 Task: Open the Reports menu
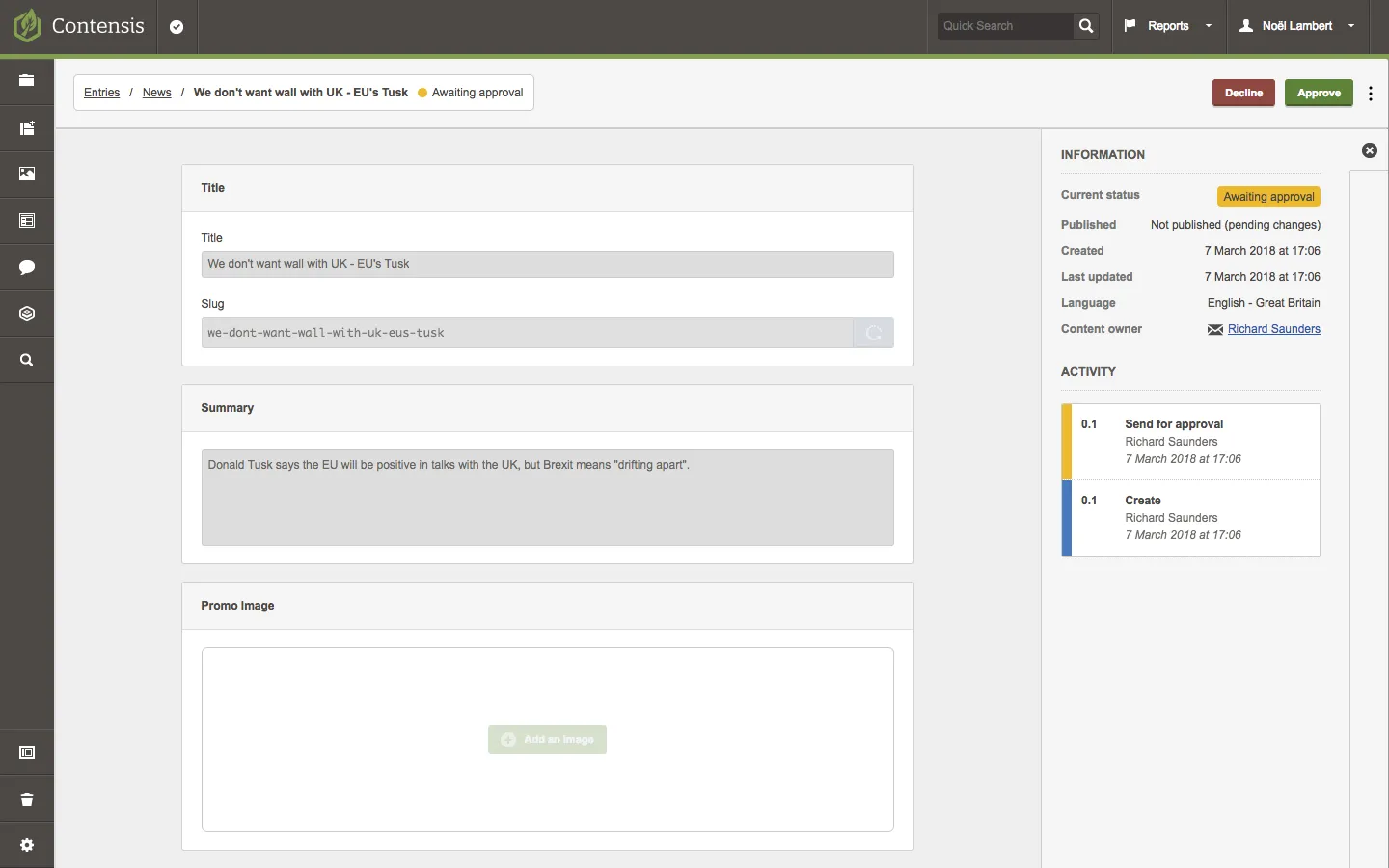1168,26
